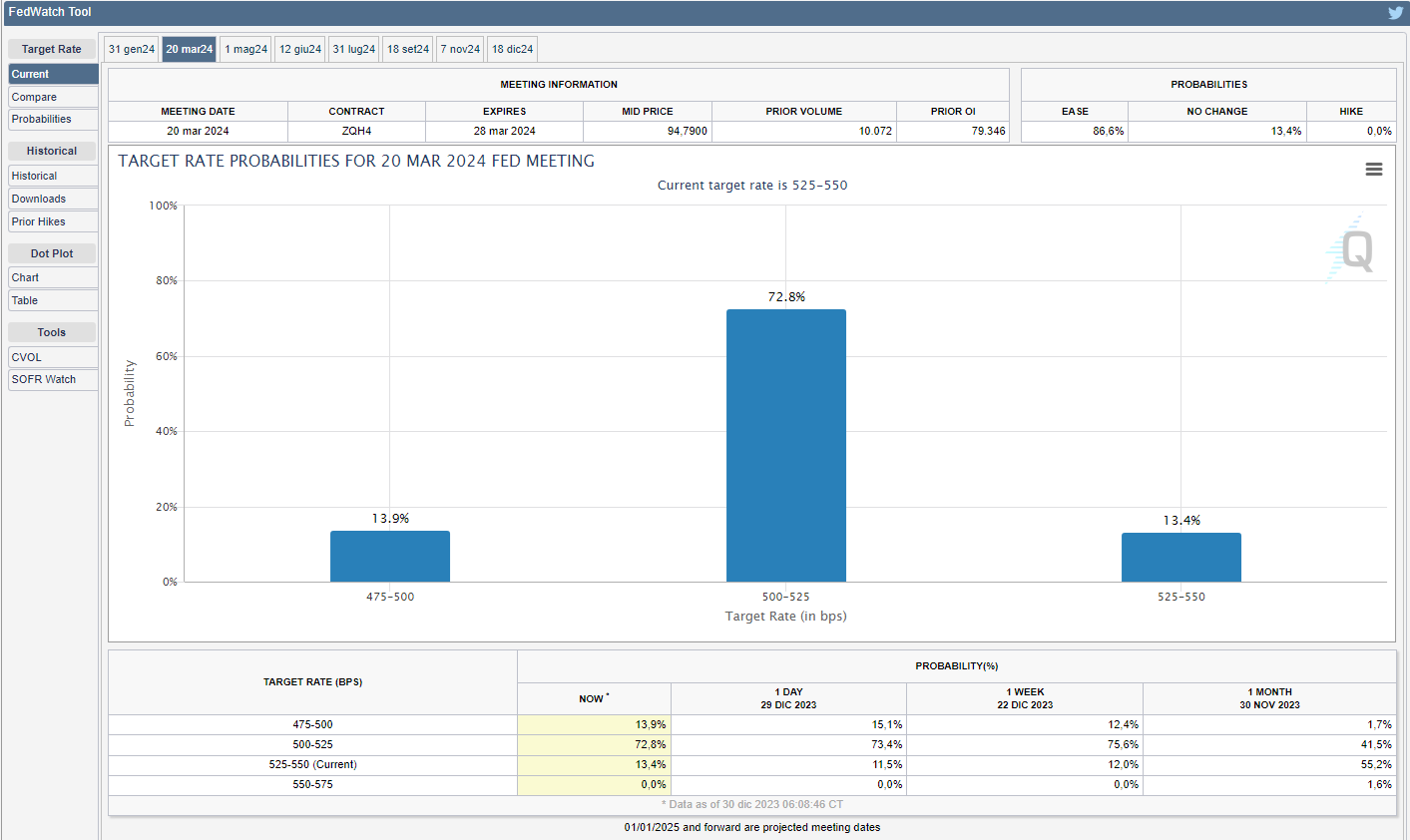Open the Dot Plot Chart view
This screenshot has width=1410, height=840.
[x=53, y=277]
